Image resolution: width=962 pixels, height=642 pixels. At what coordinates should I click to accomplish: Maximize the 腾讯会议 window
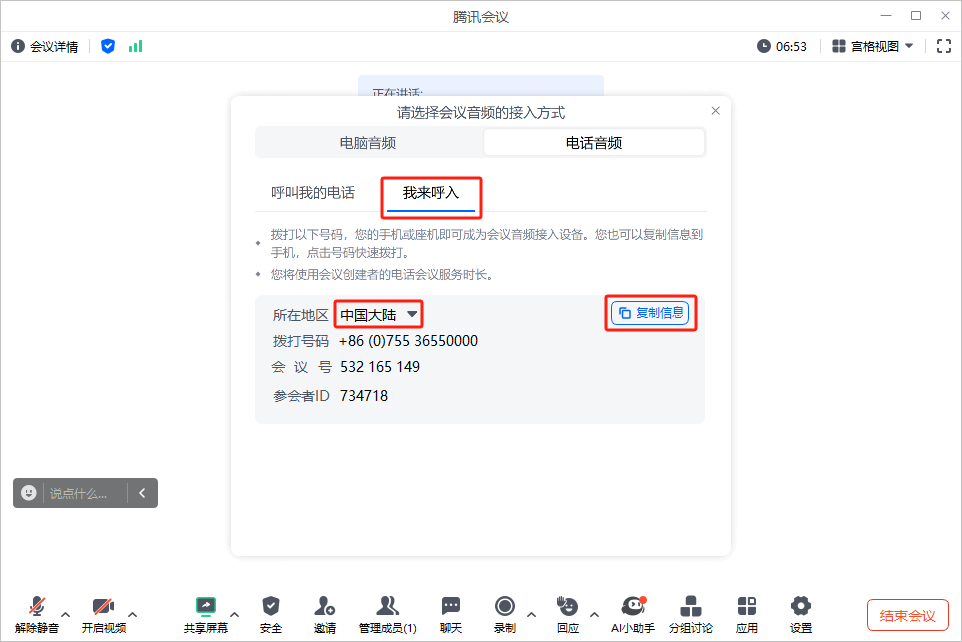tap(916, 16)
